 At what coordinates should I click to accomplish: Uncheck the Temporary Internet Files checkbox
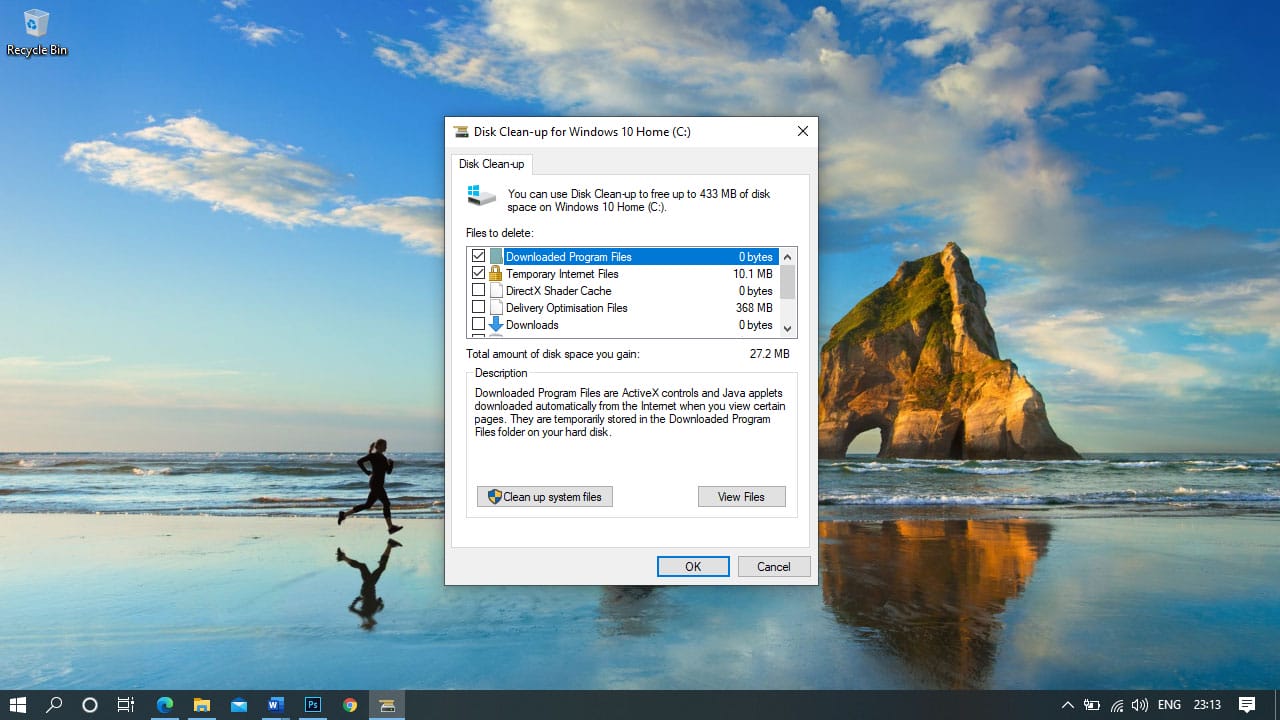pyautogui.click(x=478, y=274)
